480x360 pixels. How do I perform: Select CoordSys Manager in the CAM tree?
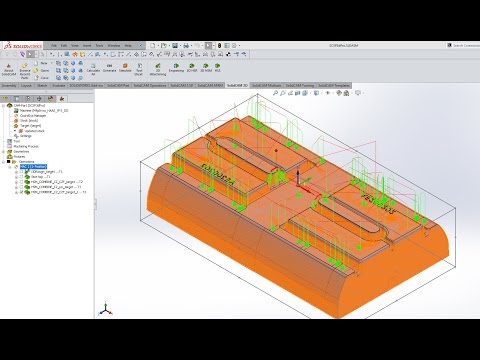pos(30,116)
